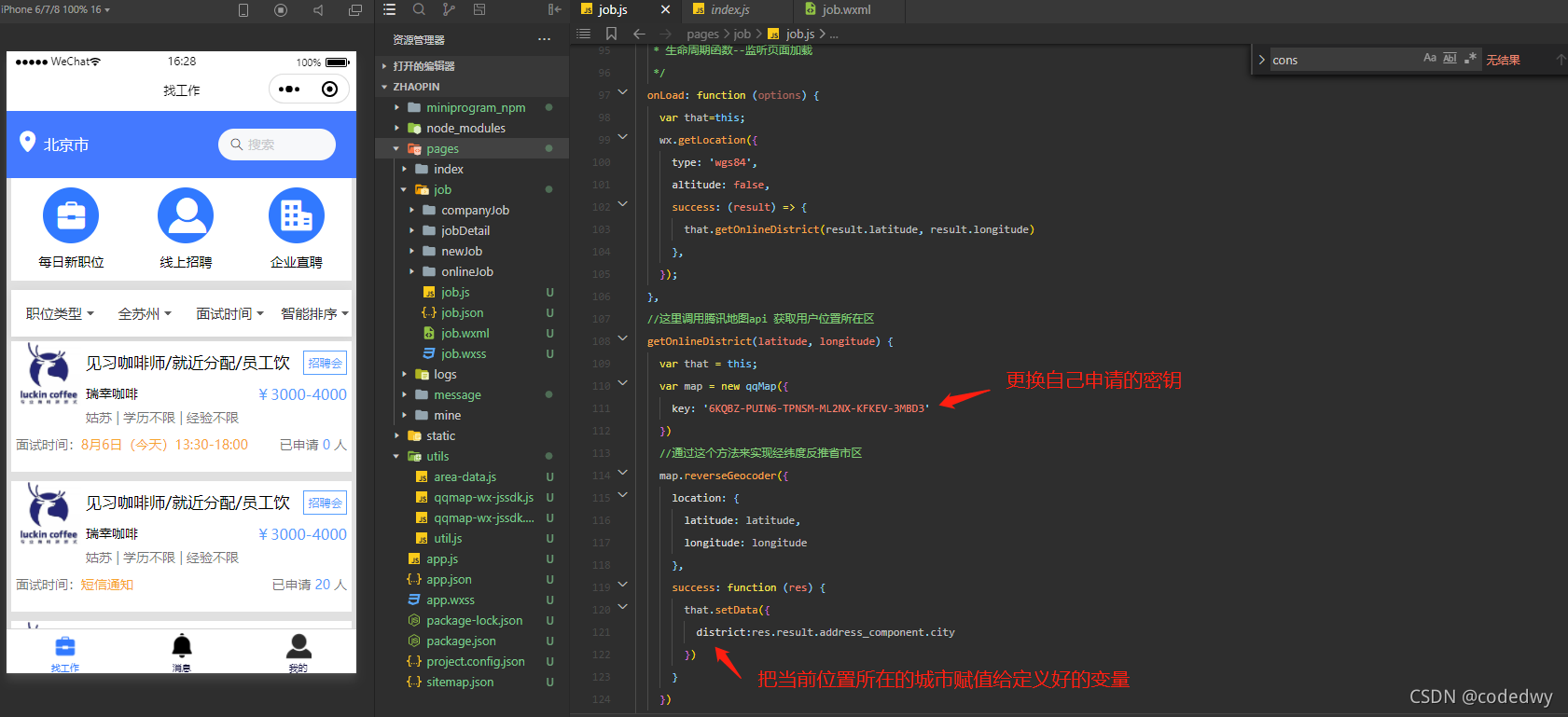The height and width of the screenshot is (717, 1568).
Task: Navigate back with the left arrow in editor
Action: coord(639,34)
